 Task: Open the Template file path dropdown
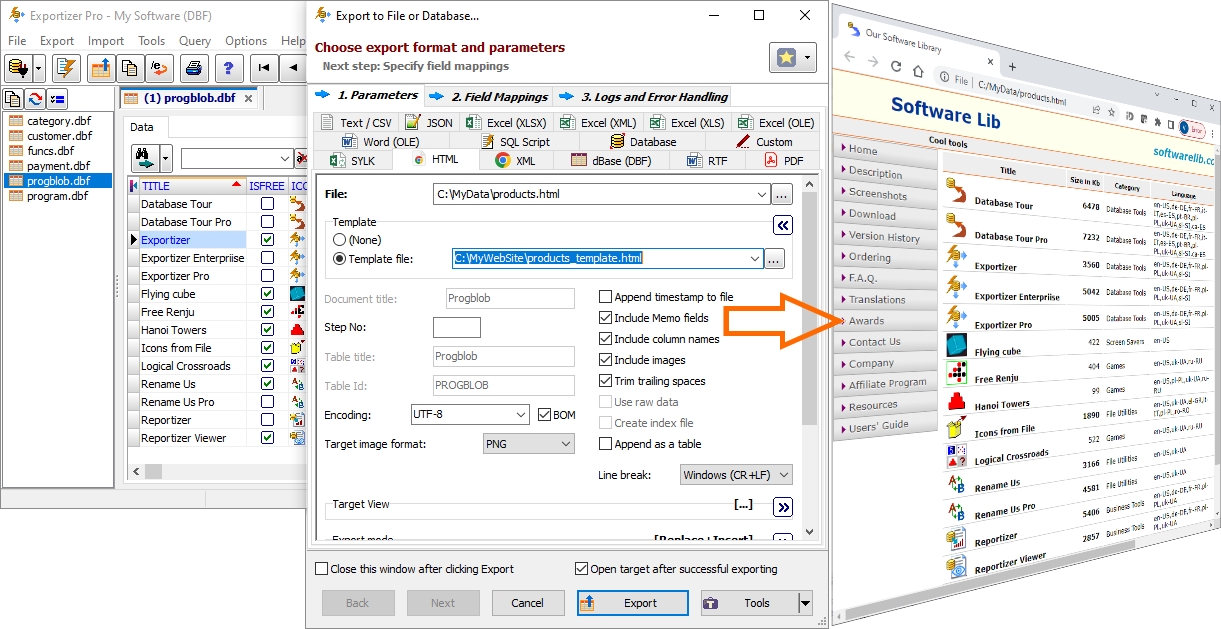tap(754, 259)
